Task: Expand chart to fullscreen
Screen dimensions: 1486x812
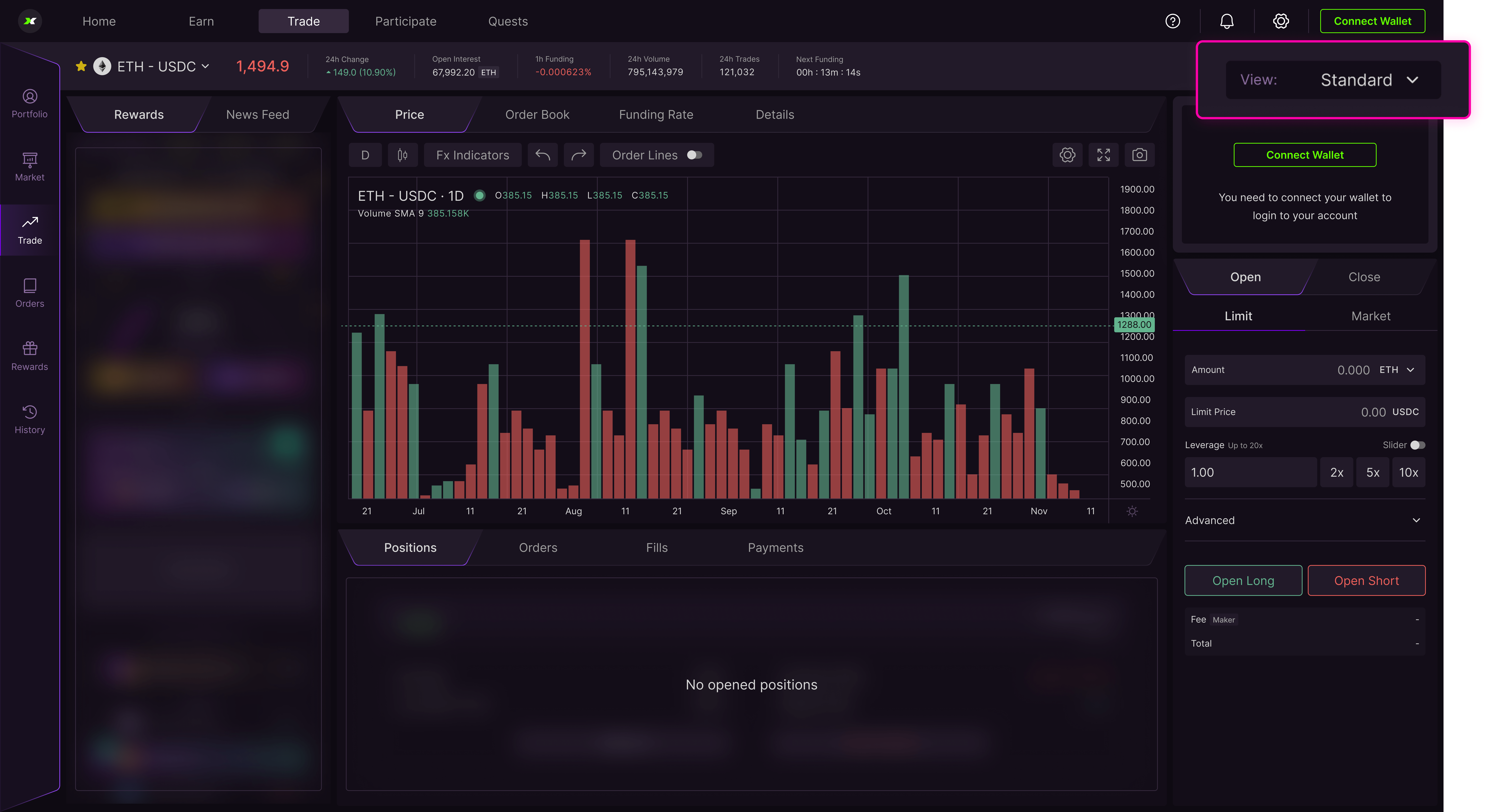Action: 1104,155
